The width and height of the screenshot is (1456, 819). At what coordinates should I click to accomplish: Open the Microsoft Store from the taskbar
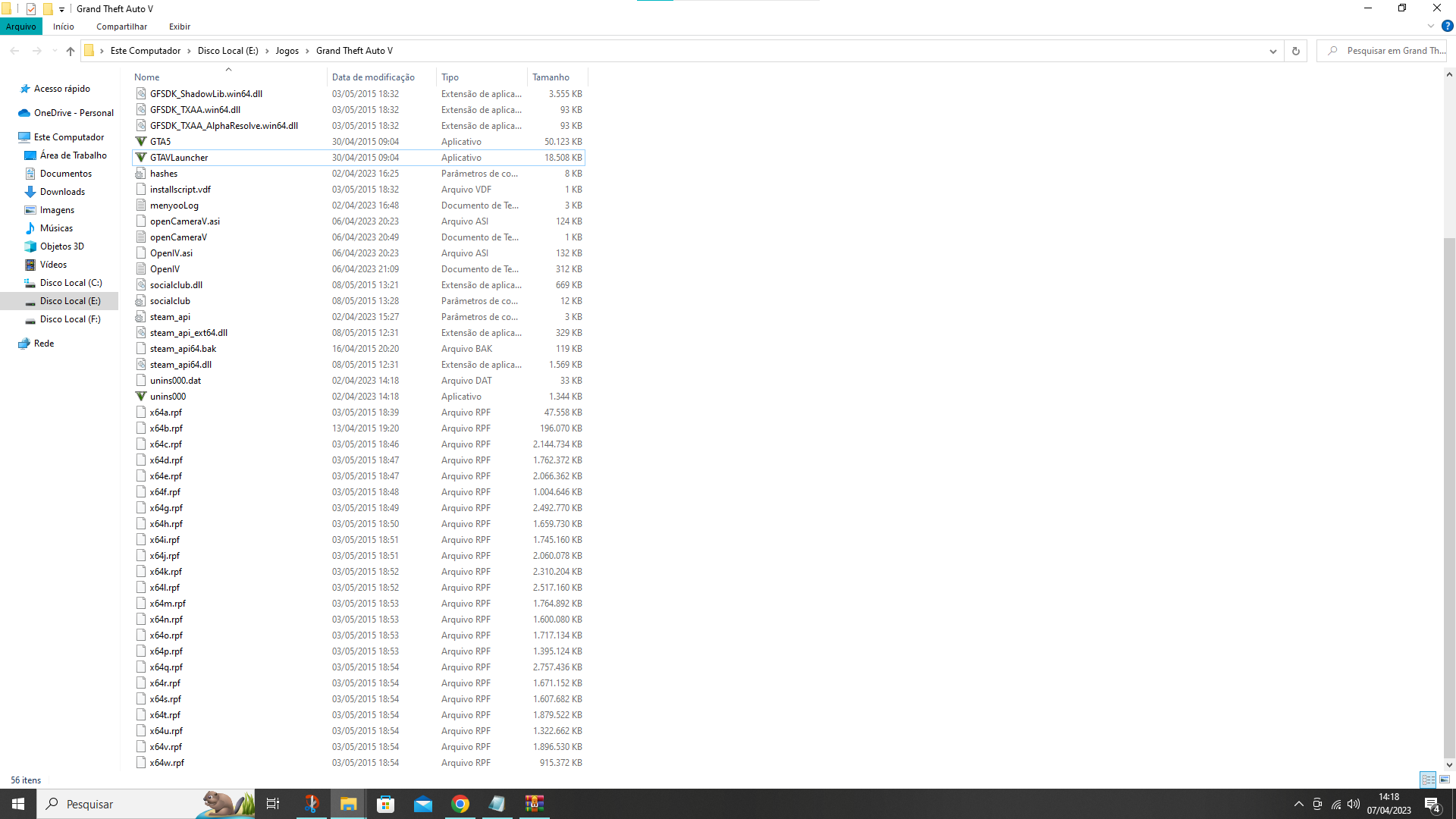pos(385,804)
